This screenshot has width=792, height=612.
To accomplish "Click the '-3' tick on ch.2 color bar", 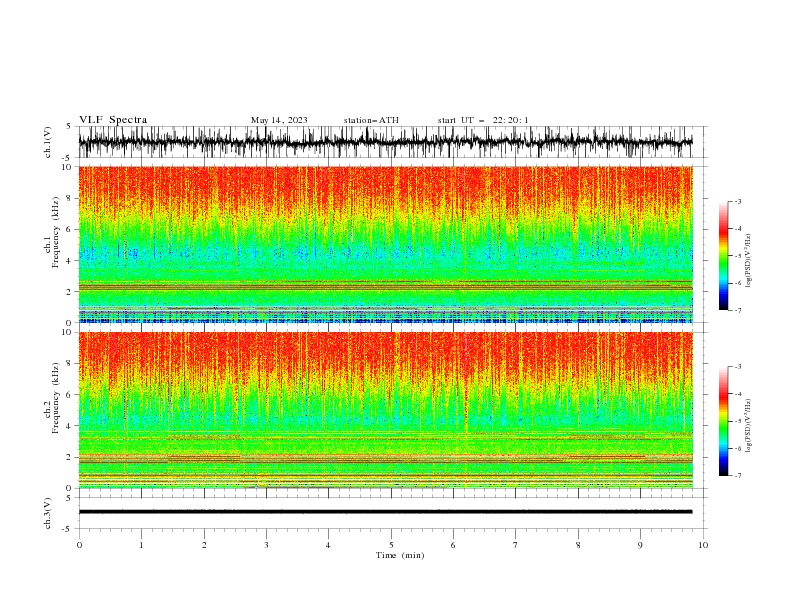I will (x=737, y=367).
